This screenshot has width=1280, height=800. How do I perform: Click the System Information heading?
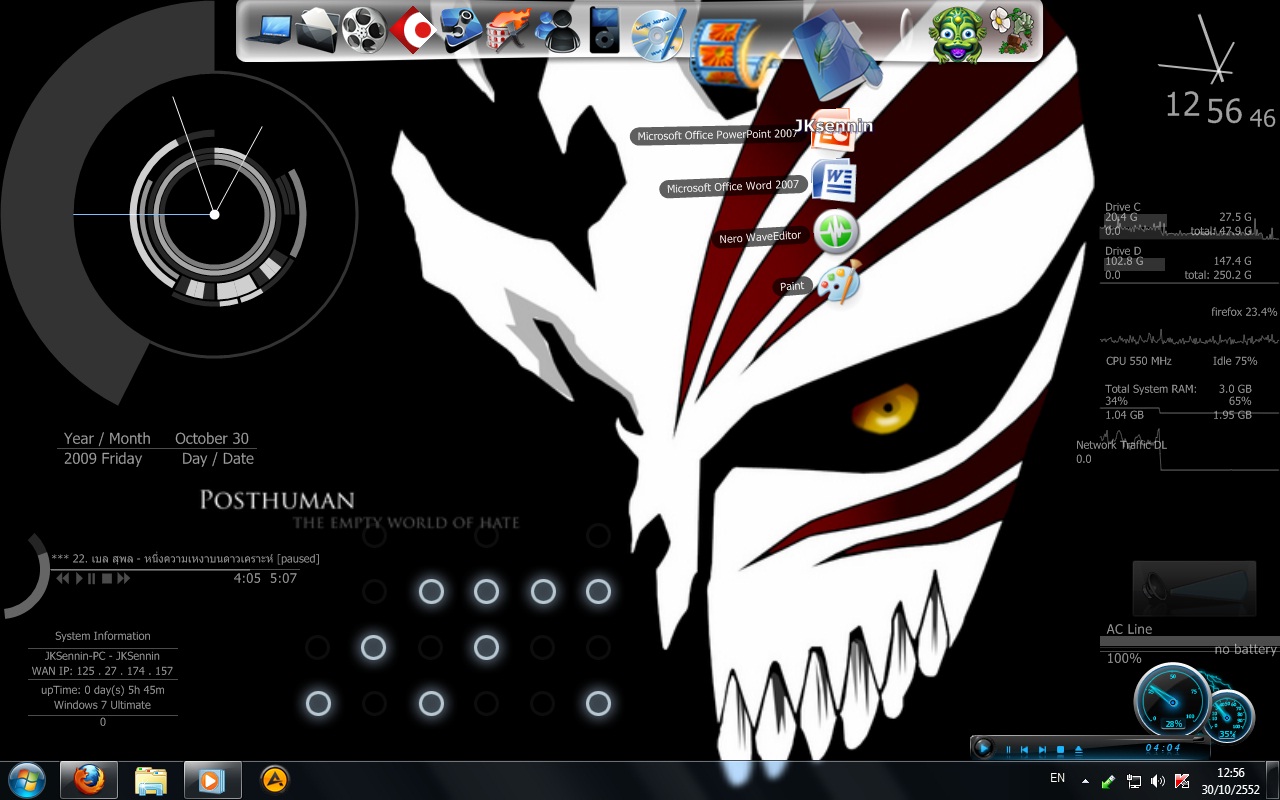click(103, 636)
